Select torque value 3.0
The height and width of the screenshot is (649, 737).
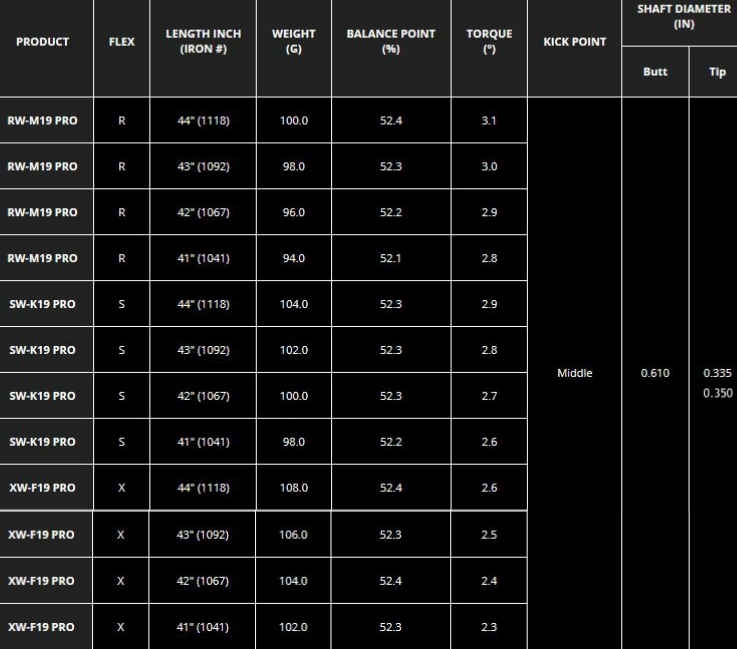click(x=489, y=166)
